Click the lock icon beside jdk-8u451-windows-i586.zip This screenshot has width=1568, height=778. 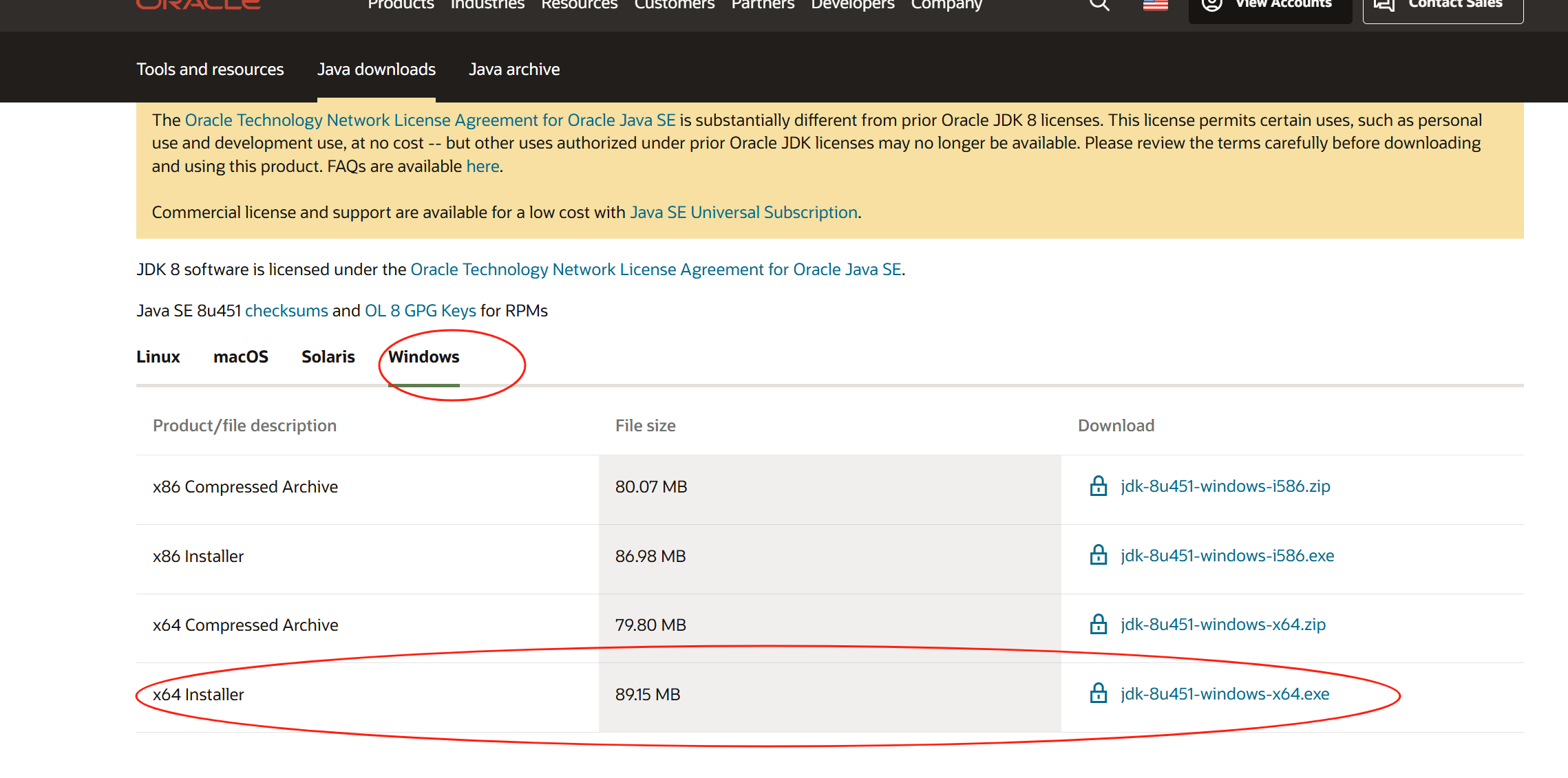click(1098, 486)
